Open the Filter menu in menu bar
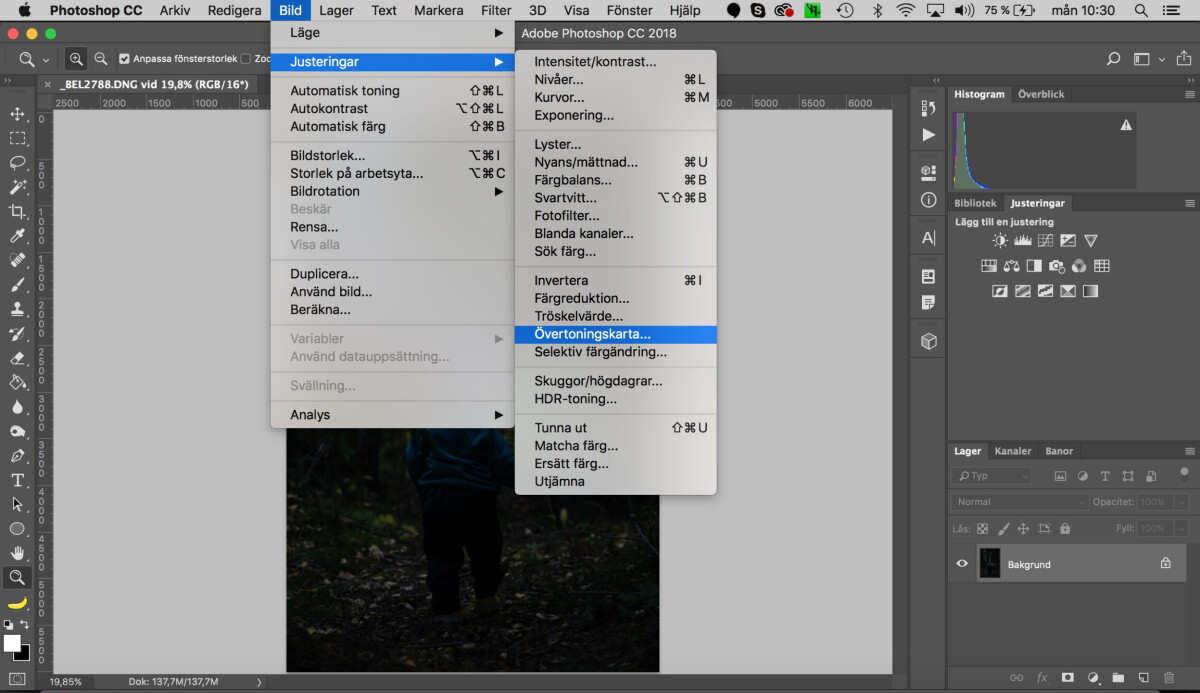The width and height of the screenshot is (1200, 693). 496,10
